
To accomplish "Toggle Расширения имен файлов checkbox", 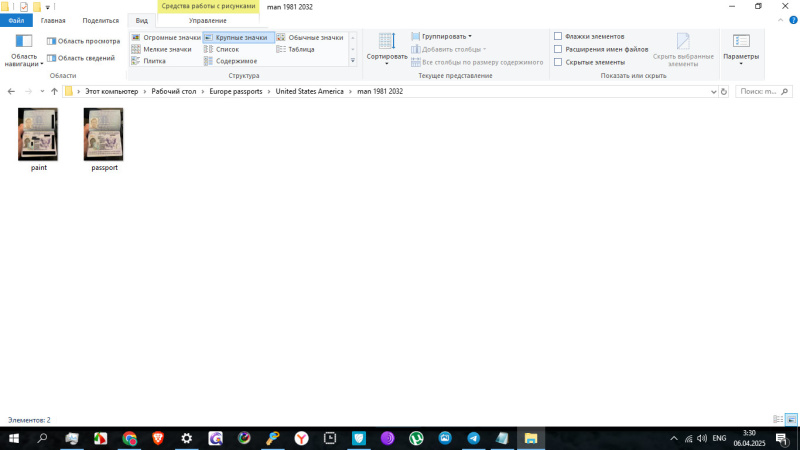I will click(558, 49).
